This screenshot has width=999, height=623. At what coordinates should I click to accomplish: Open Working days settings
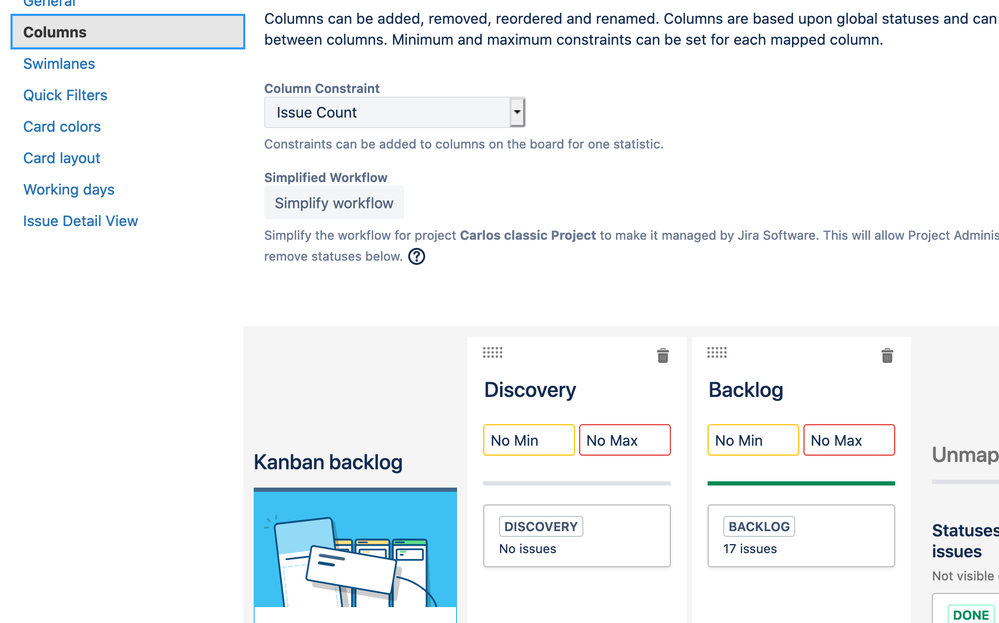click(x=69, y=189)
